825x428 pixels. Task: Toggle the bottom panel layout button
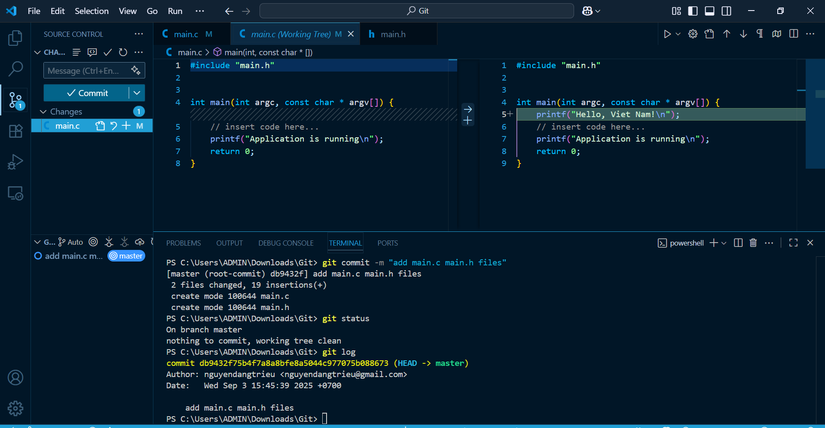(x=709, y=11)
